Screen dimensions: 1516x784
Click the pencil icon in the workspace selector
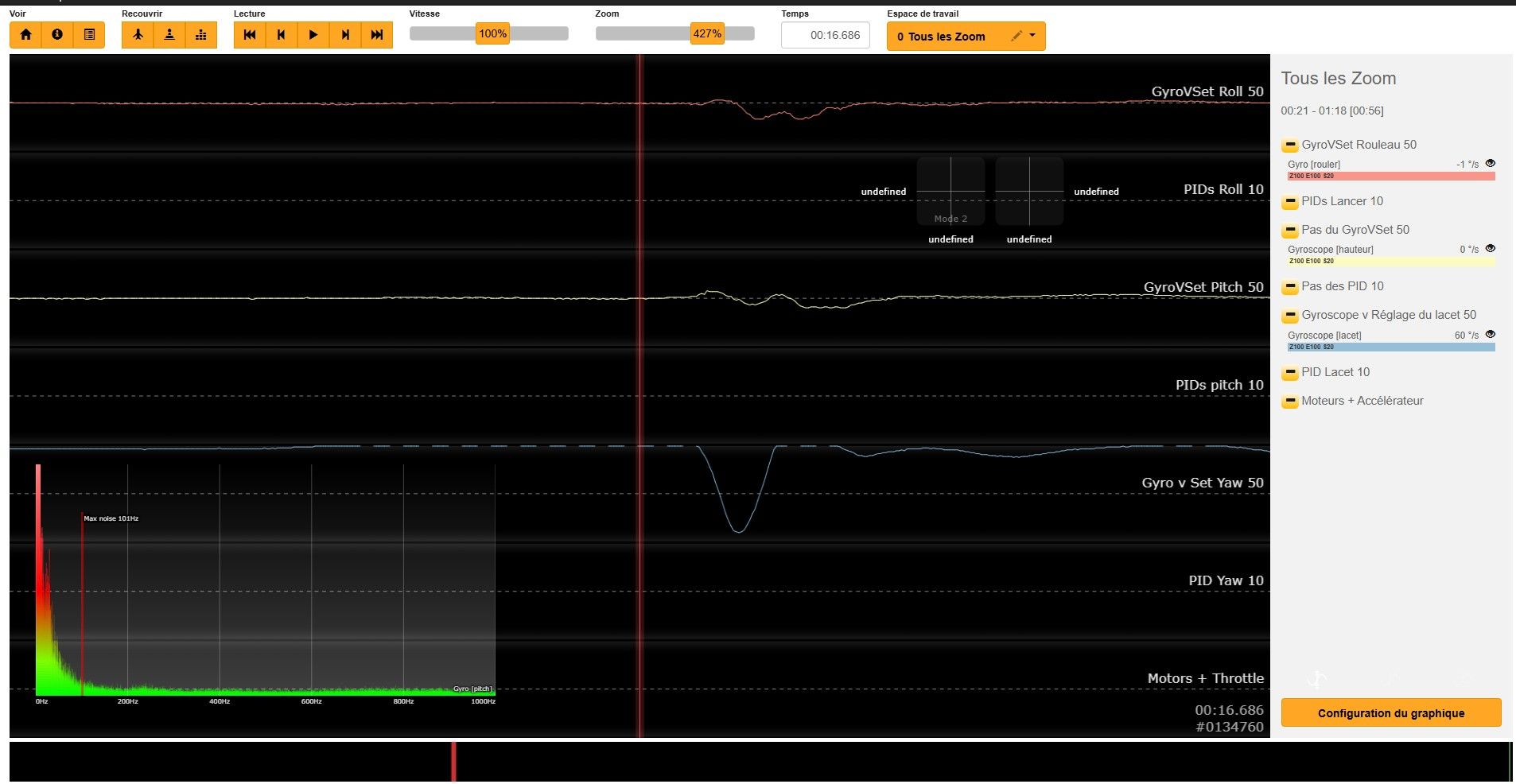coord(1016,36)
